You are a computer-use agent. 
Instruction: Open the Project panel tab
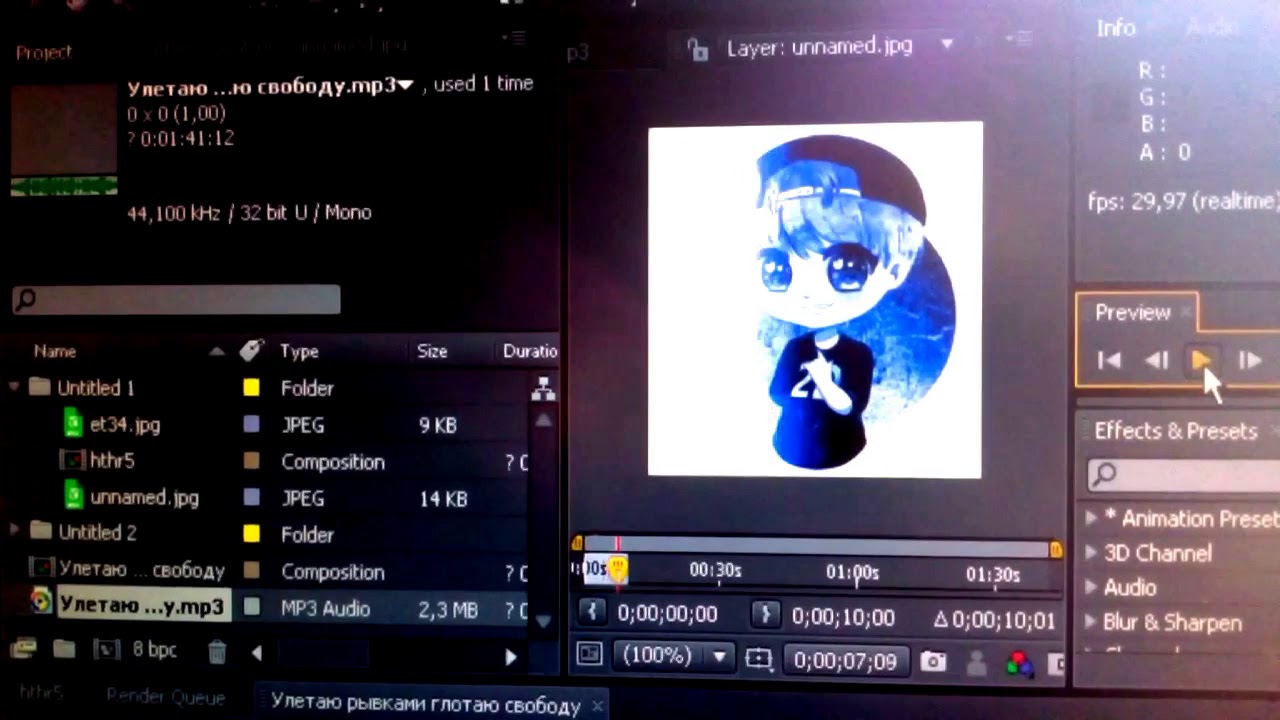44,52
